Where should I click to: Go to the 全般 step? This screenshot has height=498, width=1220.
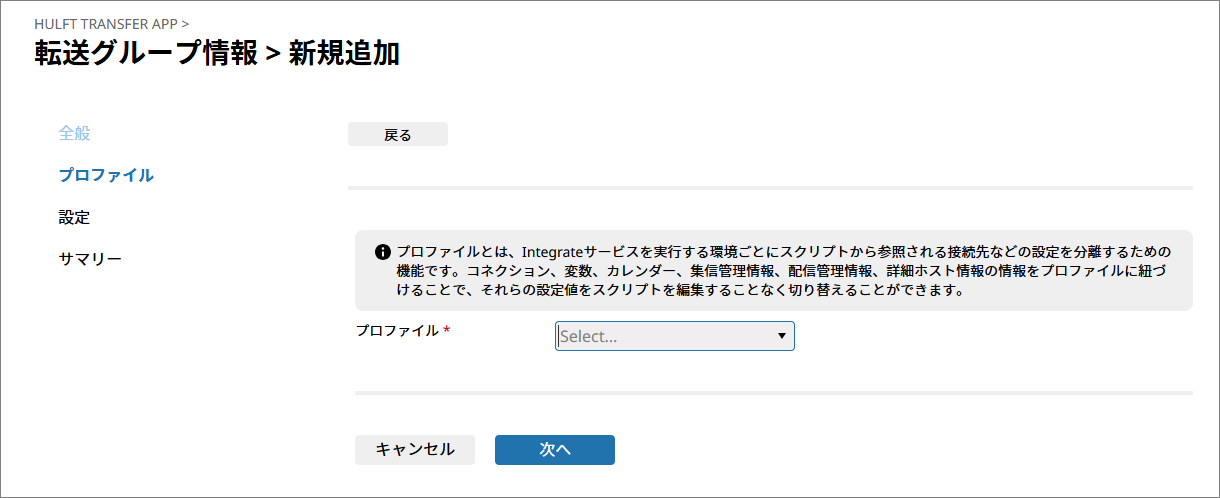click(x=75, y=133)
